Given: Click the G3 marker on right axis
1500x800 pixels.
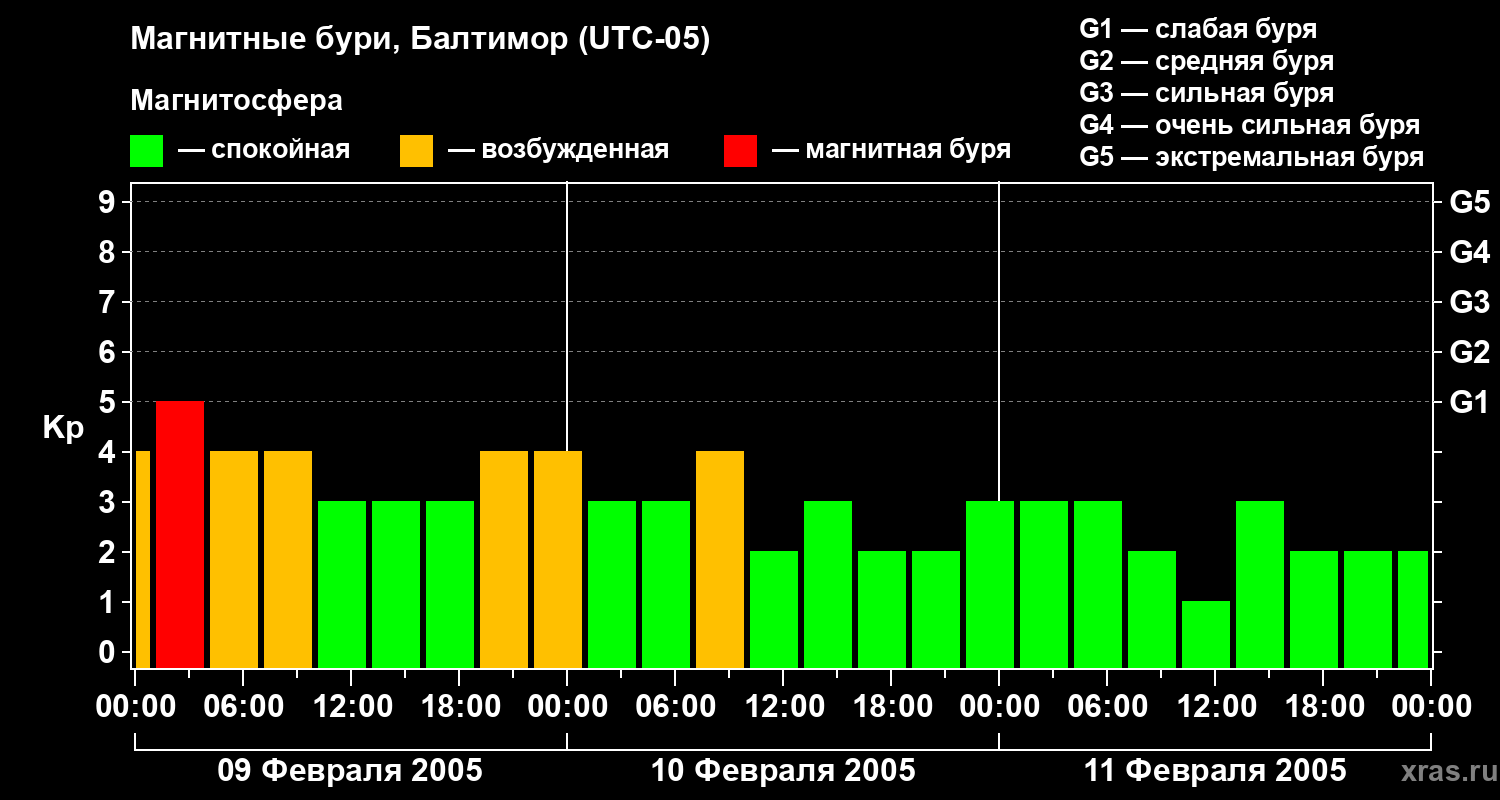Looking at the screenshot, I should [x=1469, y=302].
